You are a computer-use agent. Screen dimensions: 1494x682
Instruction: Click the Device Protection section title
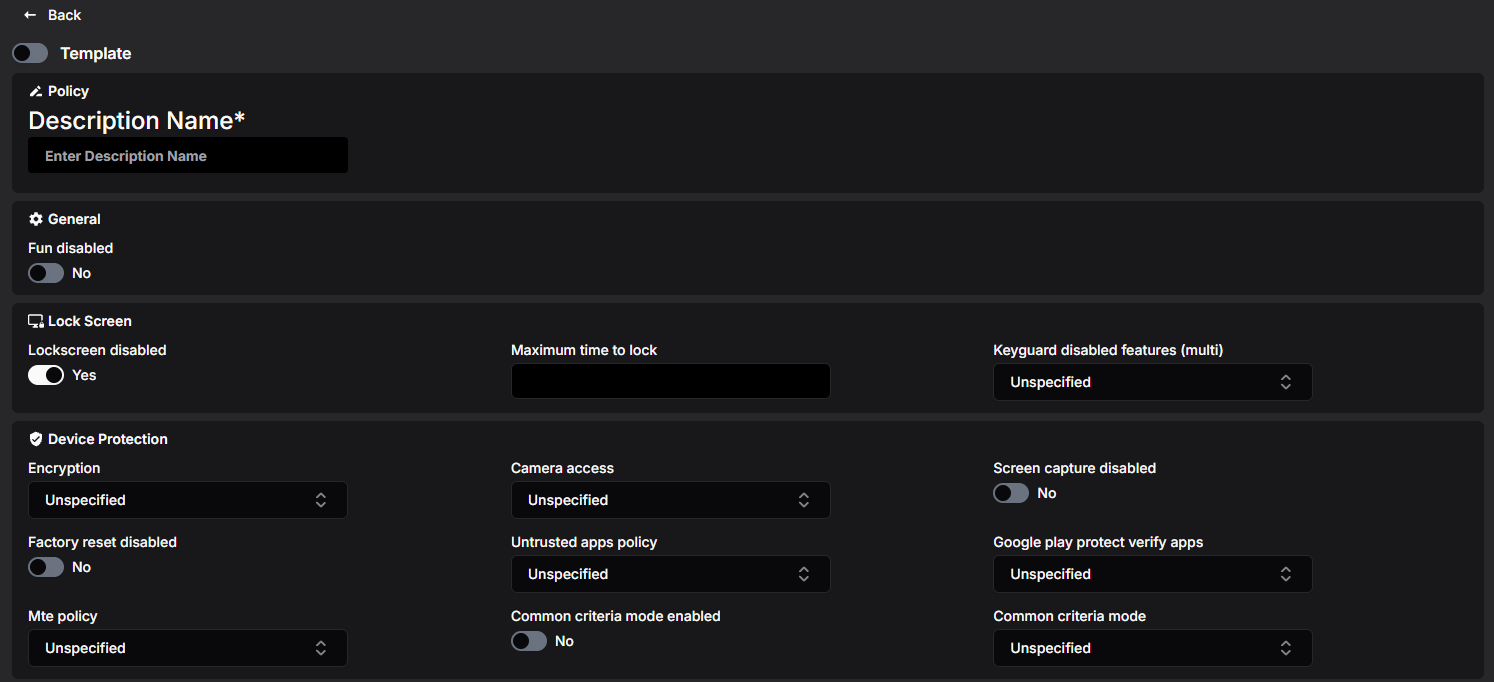click(x=108, y=439)
